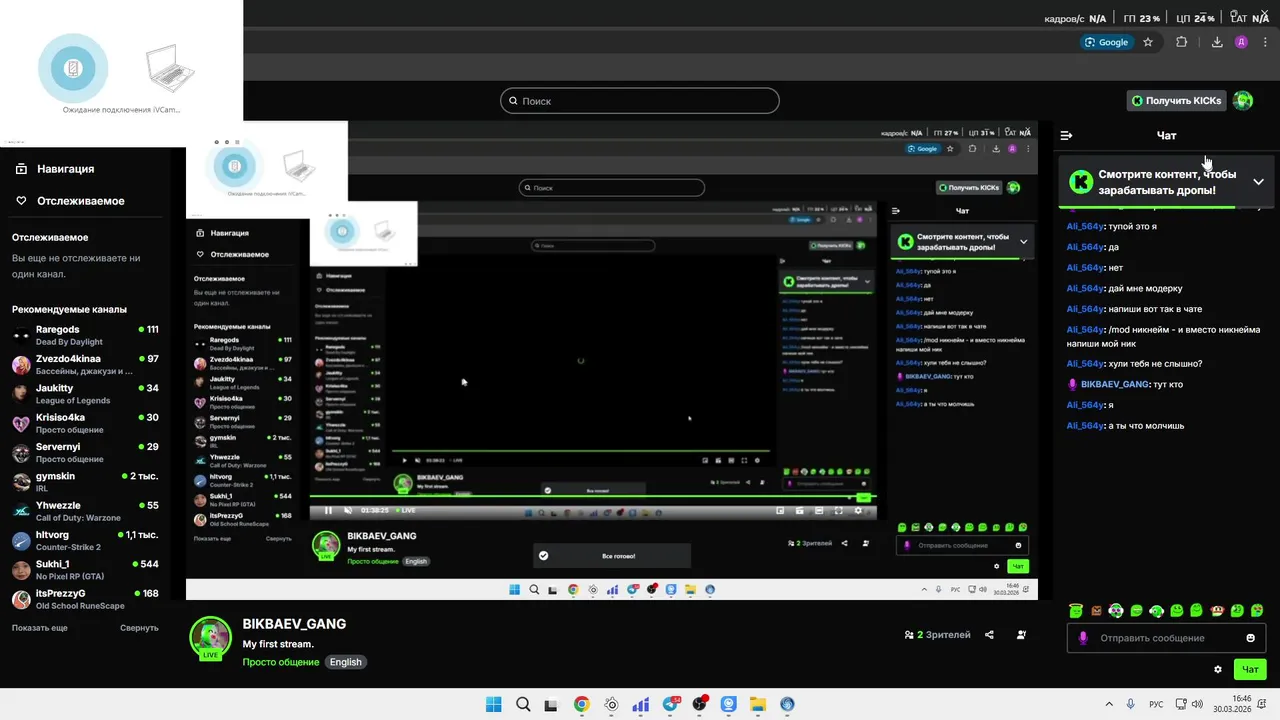Click the itsPrezzyG channel avatar
The width and height of the screenshot is (1280, 720).
click(x=20, y=599)
